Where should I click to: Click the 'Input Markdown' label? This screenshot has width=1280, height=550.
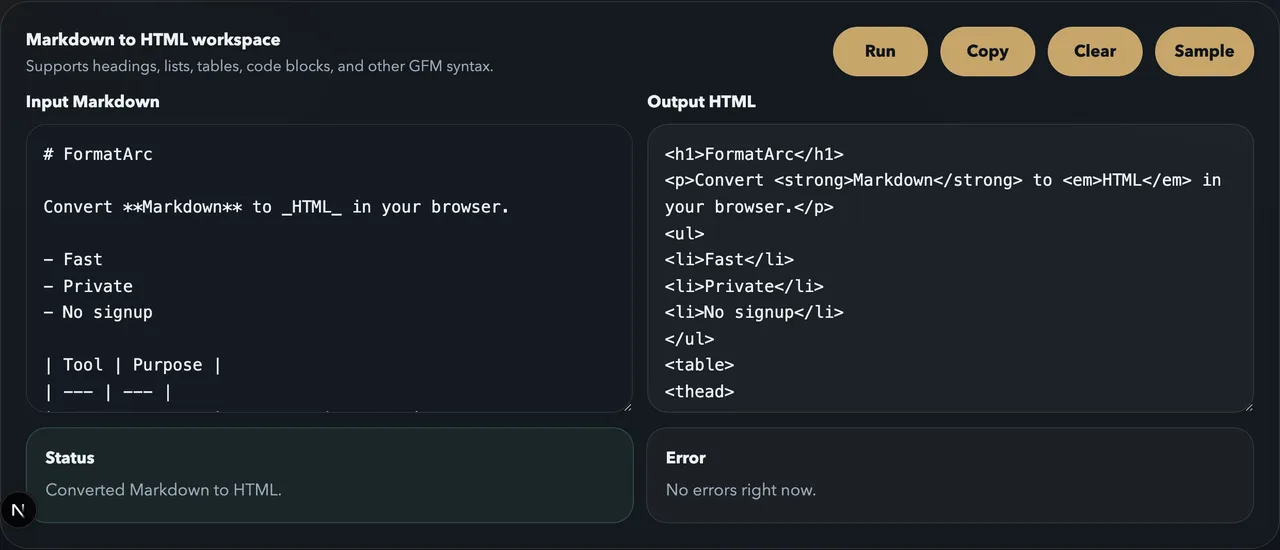point(92,101)
